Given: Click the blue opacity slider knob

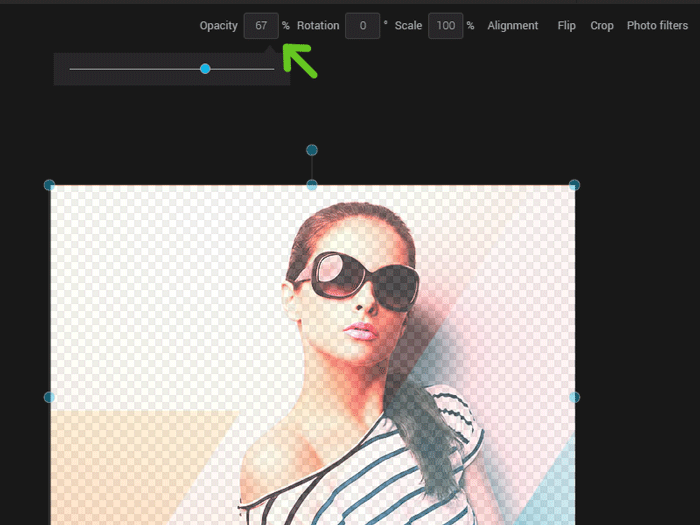Looking at the screenshot, I should [205, 69].
